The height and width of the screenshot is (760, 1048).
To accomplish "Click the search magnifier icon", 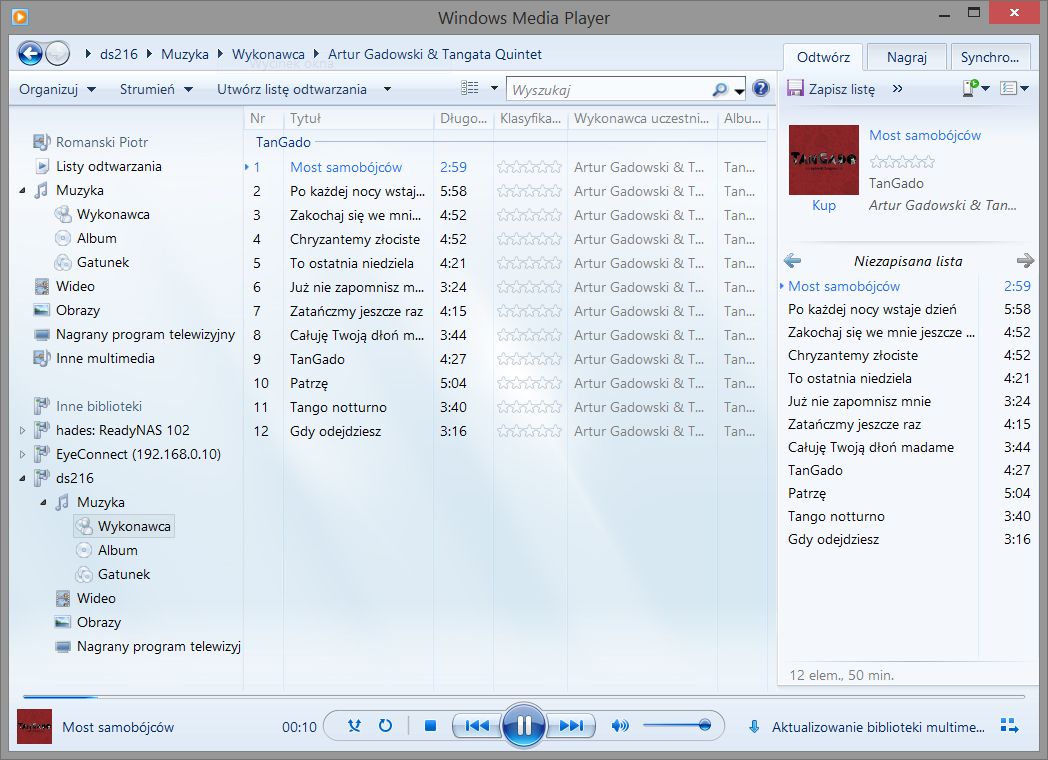I will tap(719, 89).
